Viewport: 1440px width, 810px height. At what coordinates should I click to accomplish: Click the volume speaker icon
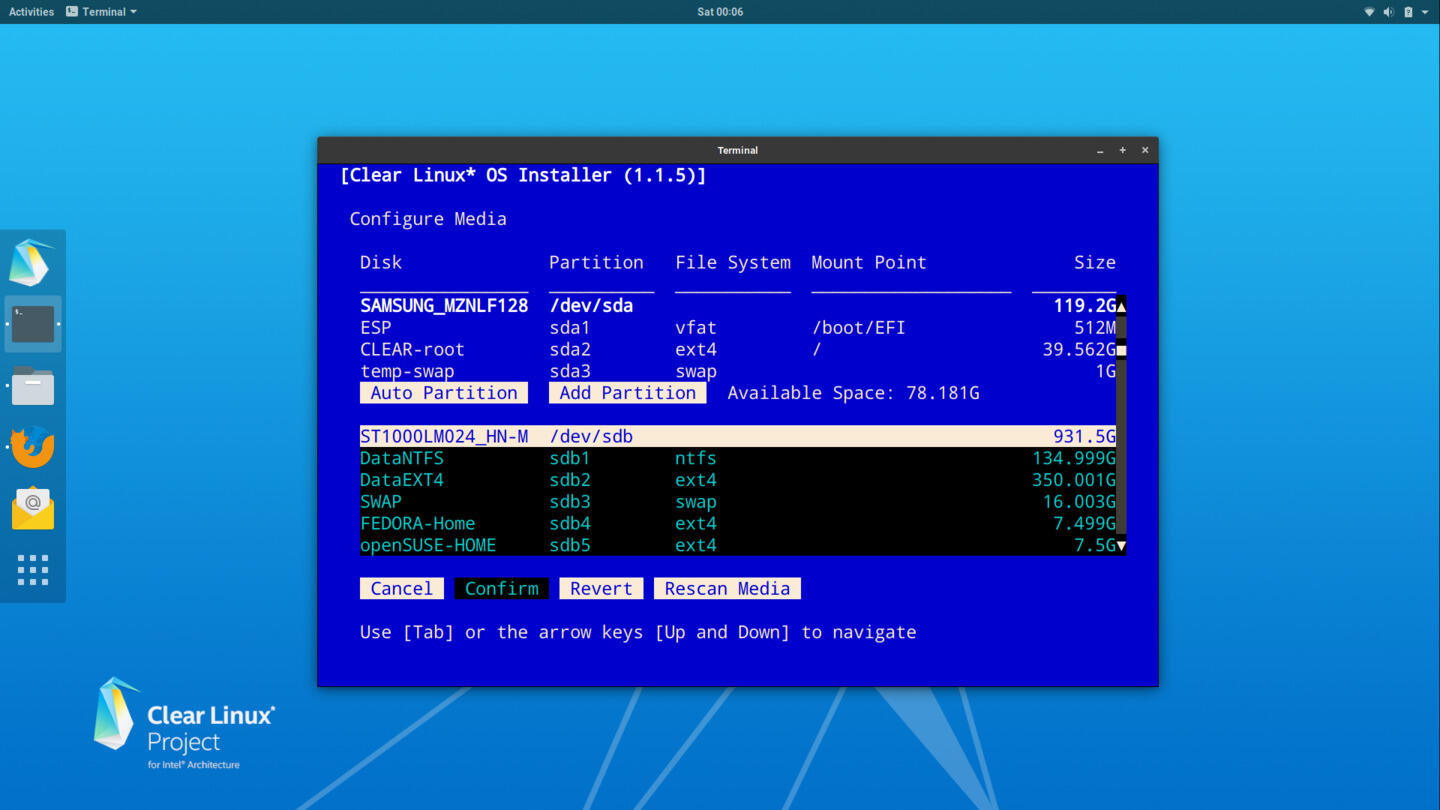tap(1388, 12)
